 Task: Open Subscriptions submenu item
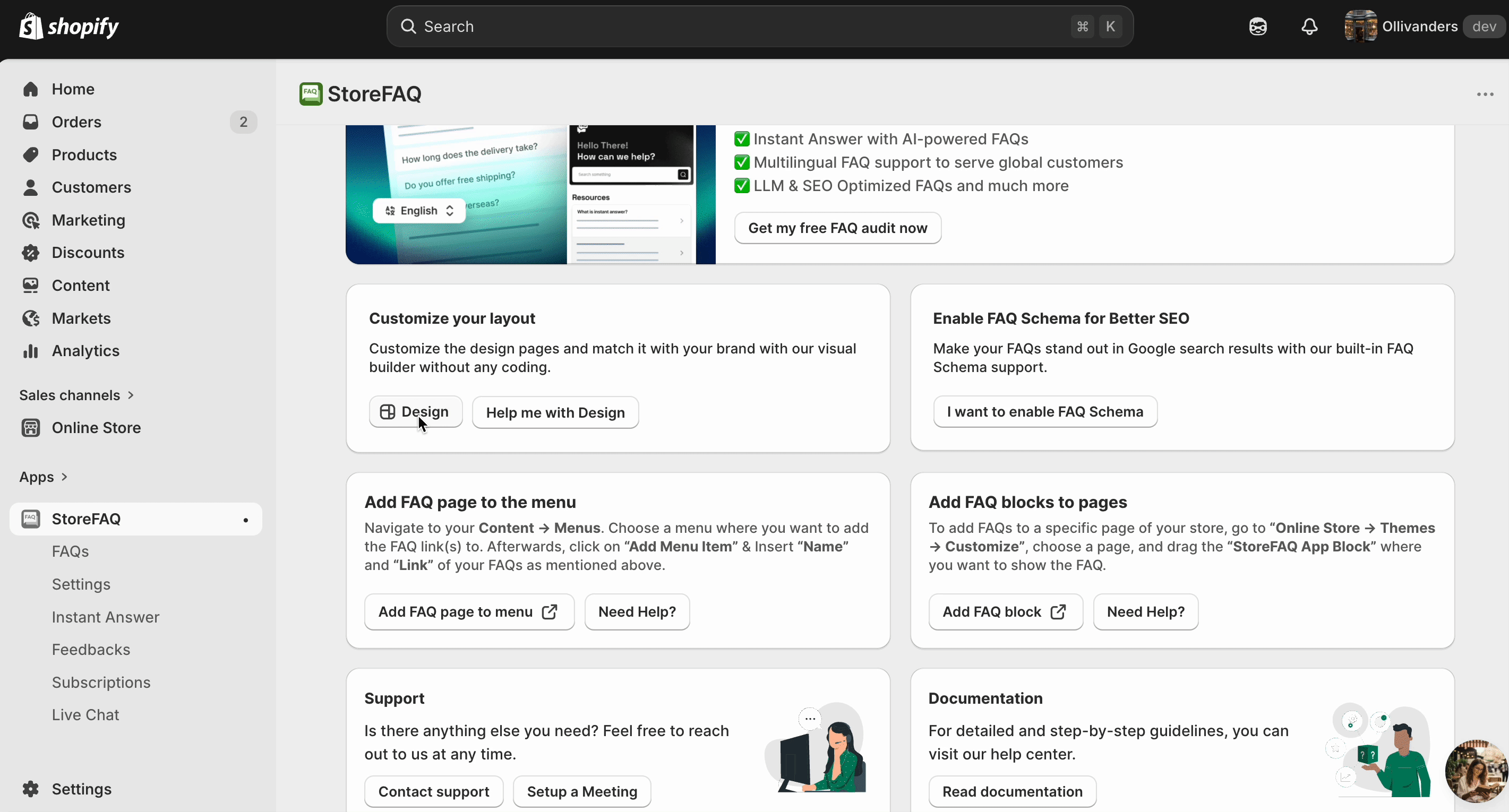(101, 682)
